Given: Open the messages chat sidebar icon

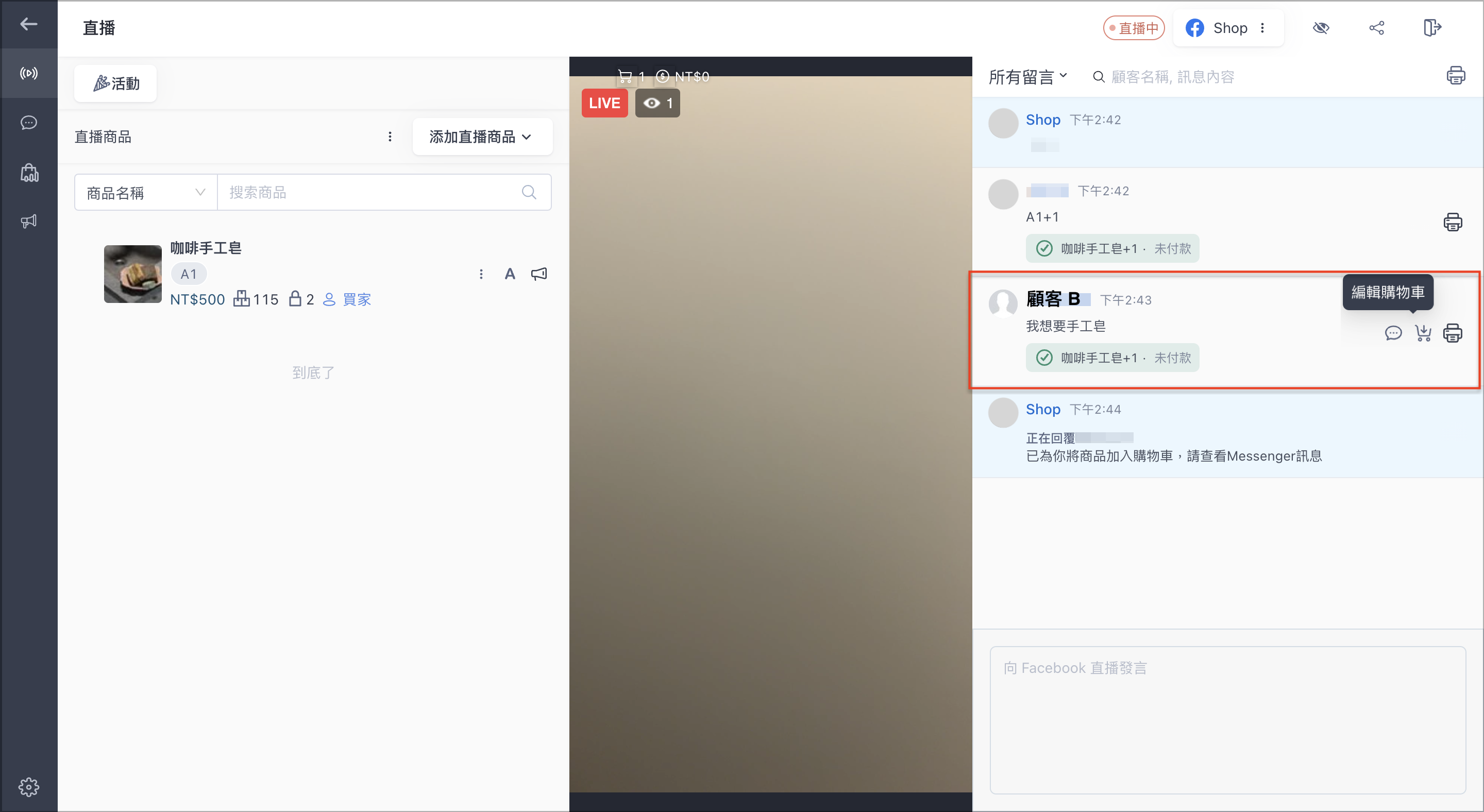Looking at the screenshot, I should coord(28,123).
